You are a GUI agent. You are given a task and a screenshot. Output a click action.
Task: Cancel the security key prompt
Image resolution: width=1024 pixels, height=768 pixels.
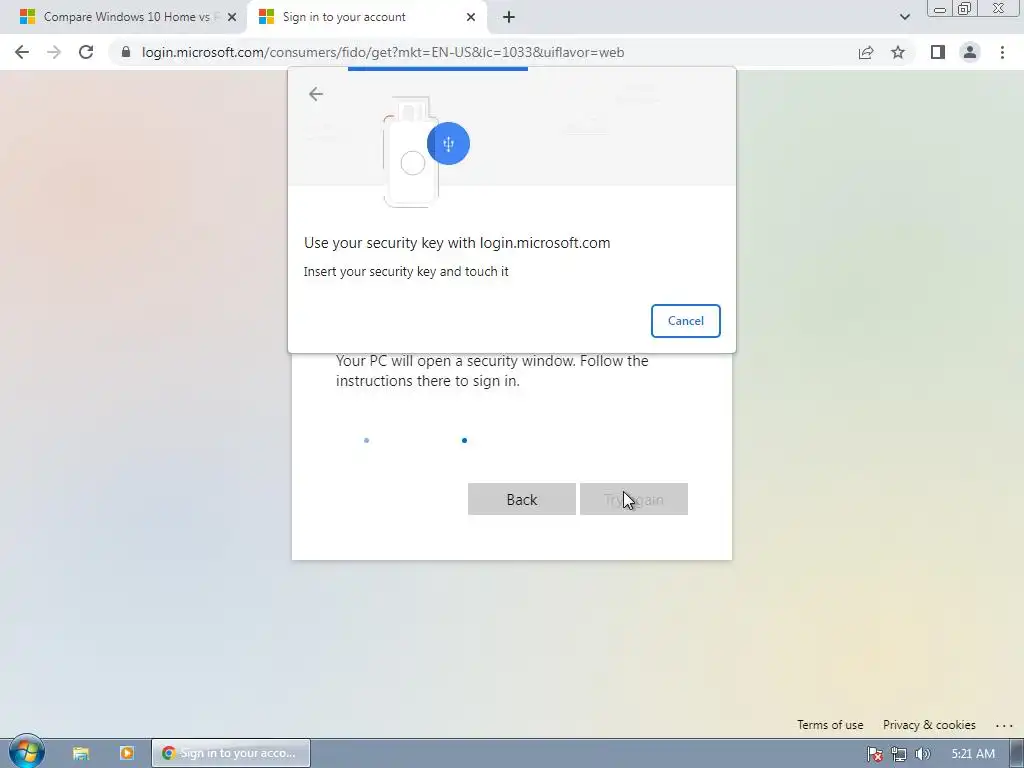pos(686,321)
